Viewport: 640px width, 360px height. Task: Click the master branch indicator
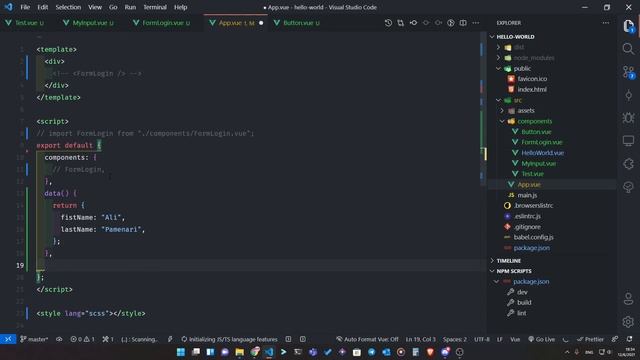(34, 339)
